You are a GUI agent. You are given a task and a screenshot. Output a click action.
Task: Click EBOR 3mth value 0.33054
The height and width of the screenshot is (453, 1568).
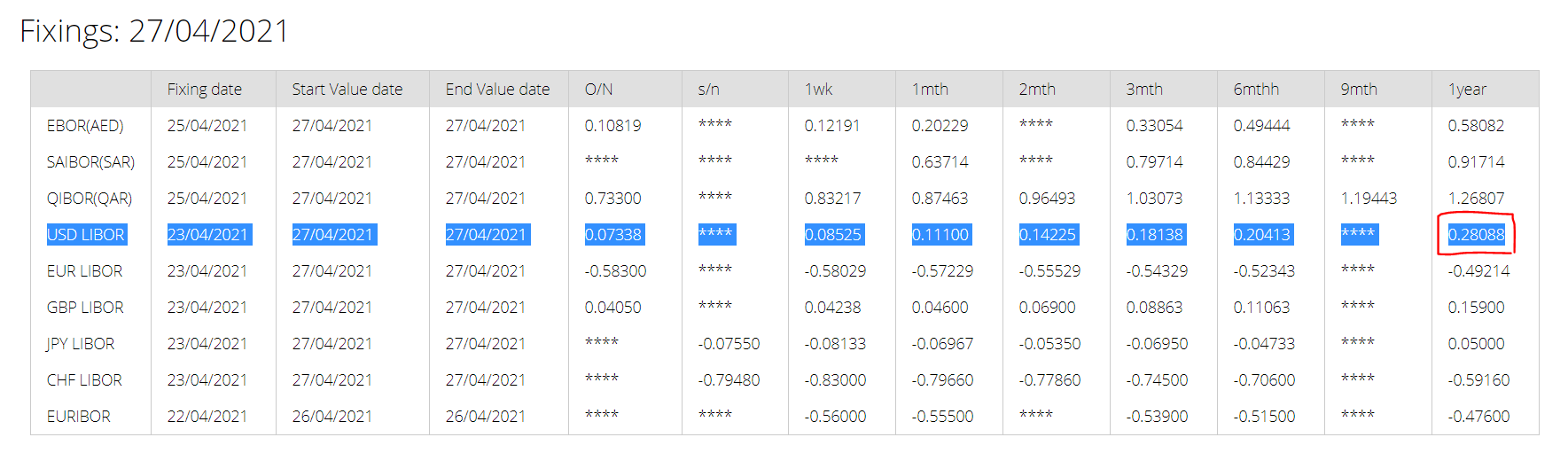click(1154, 126)
